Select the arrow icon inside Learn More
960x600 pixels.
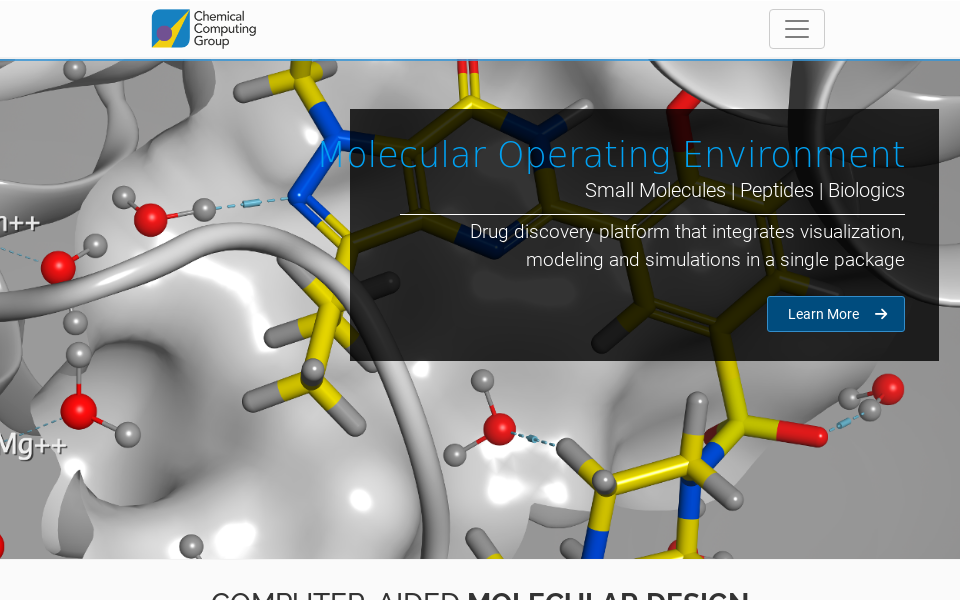click(x=881, y=313)
